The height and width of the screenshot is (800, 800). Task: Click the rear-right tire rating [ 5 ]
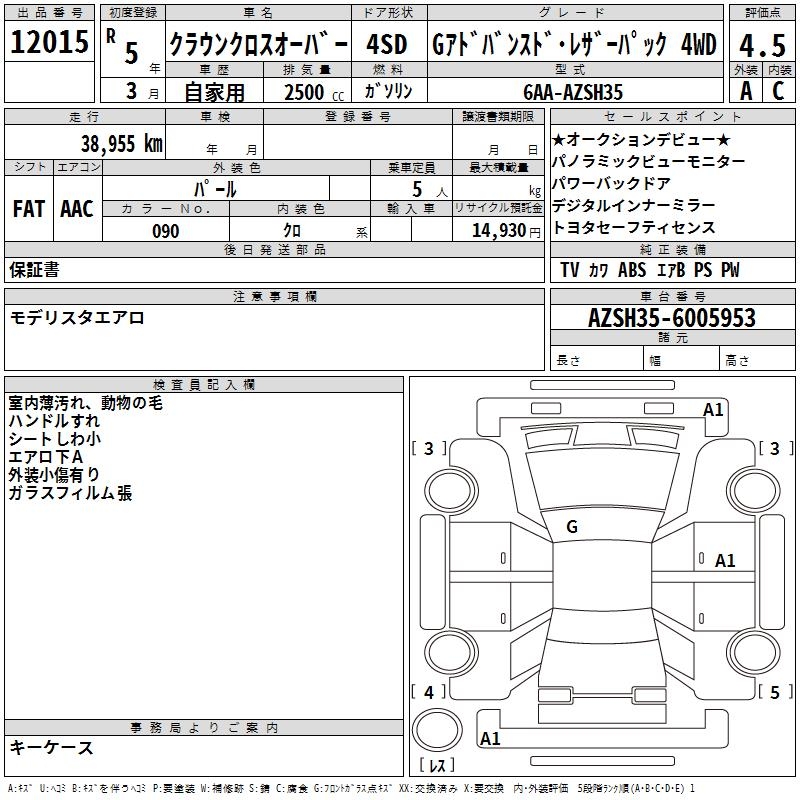click(776, 692)
